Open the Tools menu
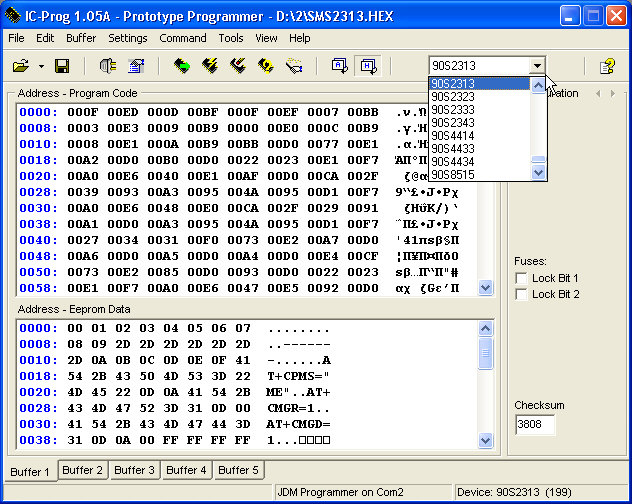The image size is (632, 504). pyautogui.click(x=231, y=38)
